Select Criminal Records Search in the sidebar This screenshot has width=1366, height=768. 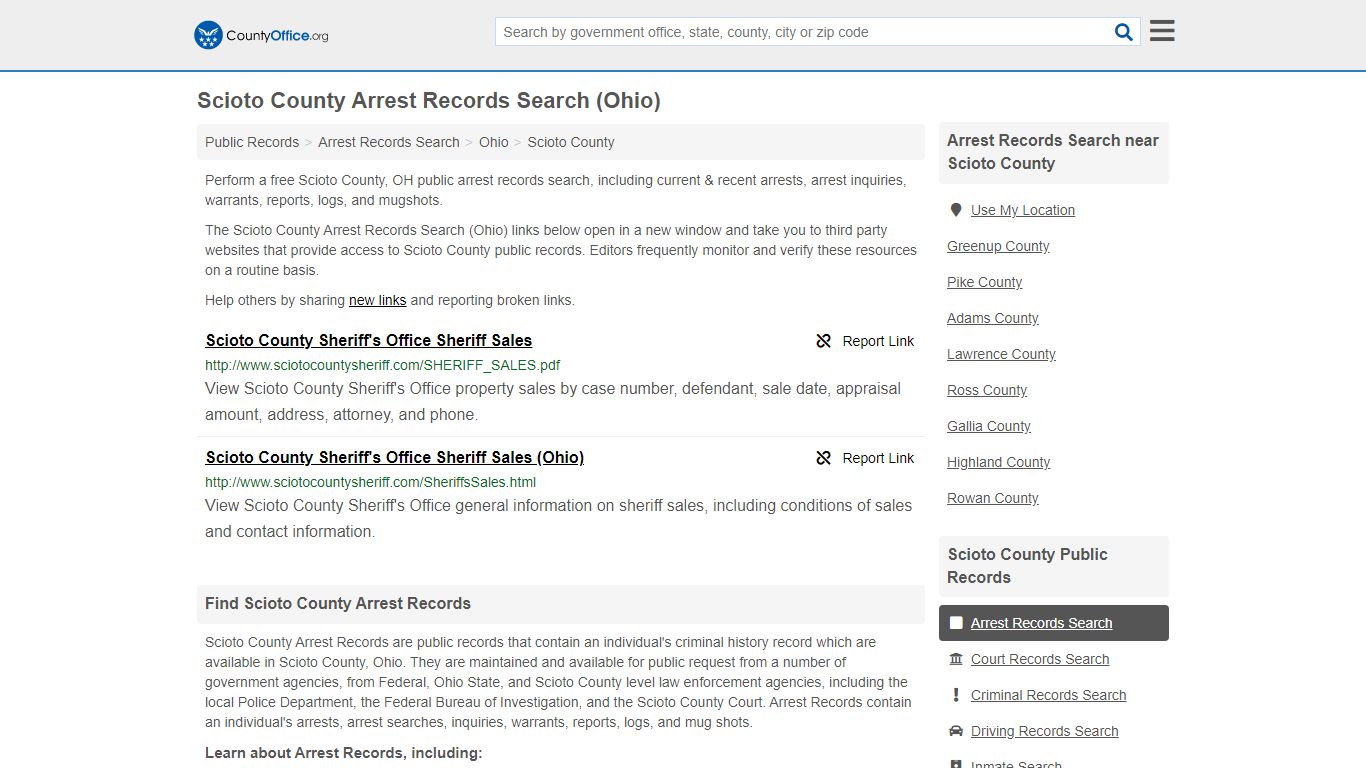[1049, 695]
